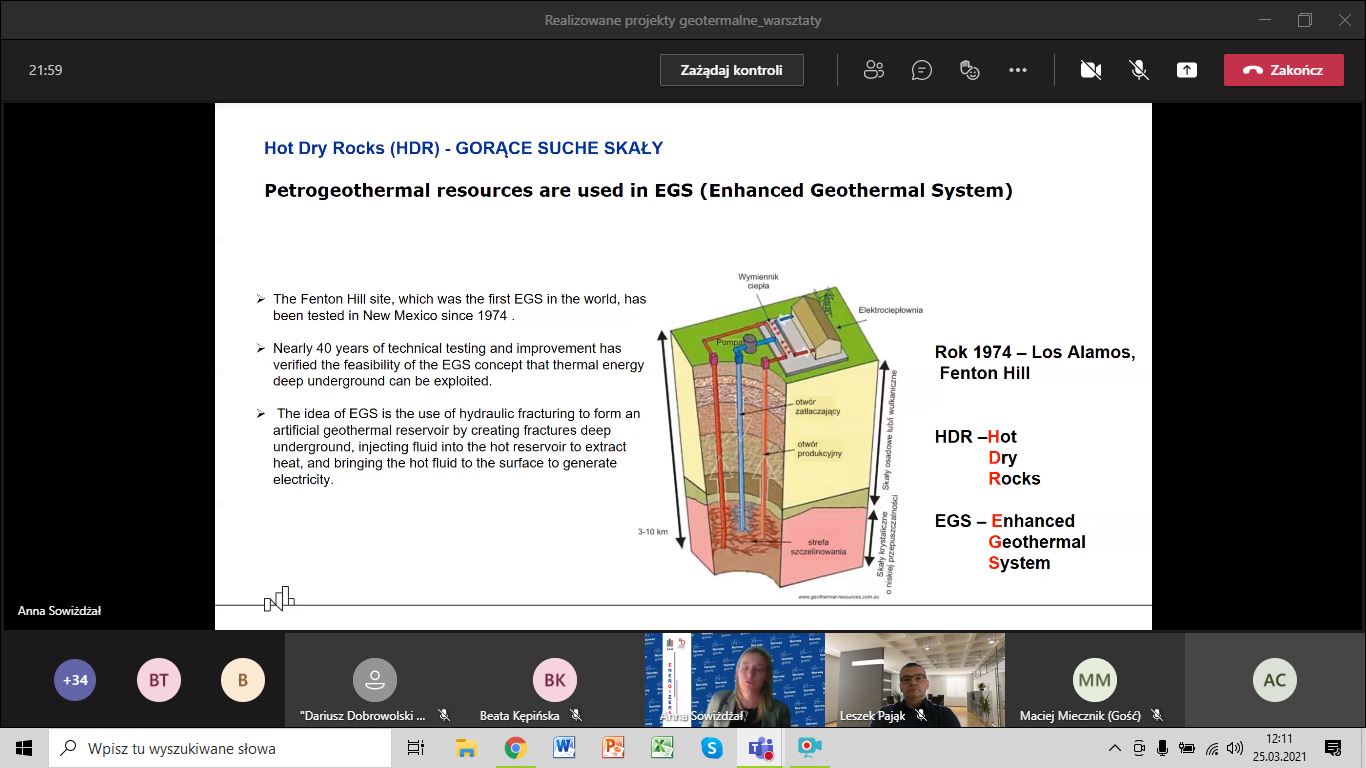This screenshot has width=1366, height=768.
Task: Click the Meet Now tray icon
Action: pos(1140,748)
